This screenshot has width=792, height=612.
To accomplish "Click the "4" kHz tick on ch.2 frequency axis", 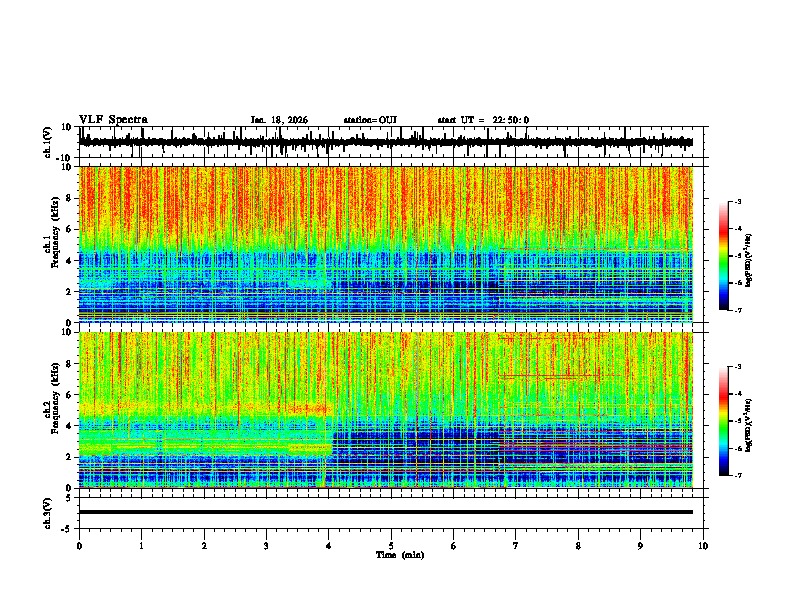I will (69, 426).
